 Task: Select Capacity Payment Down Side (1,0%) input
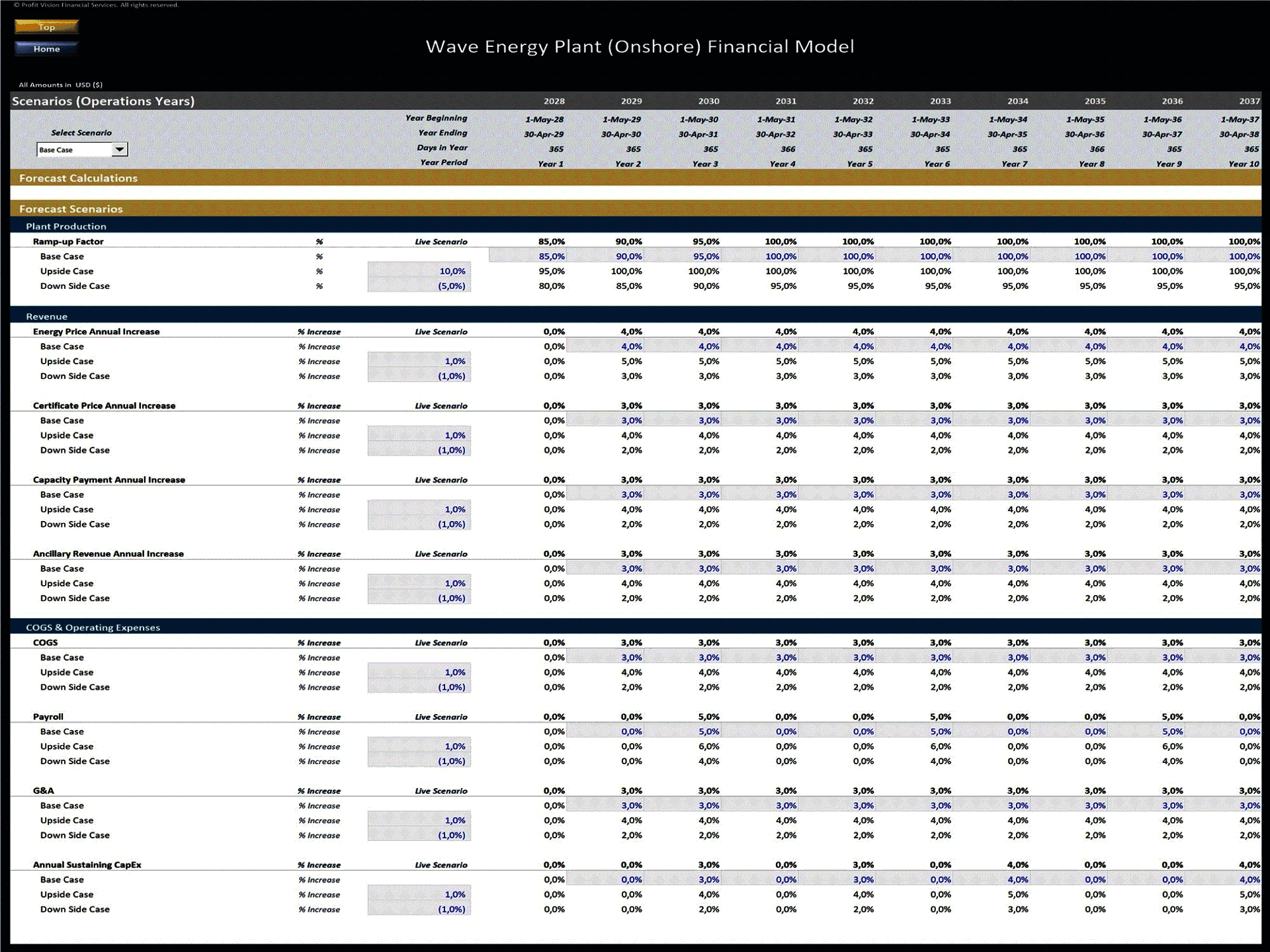[419, 524]
